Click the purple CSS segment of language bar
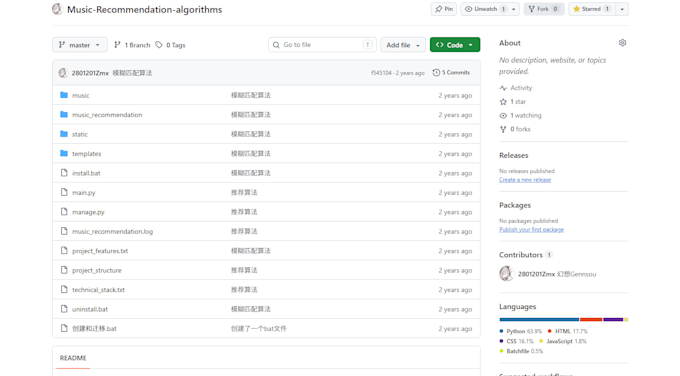Viewport: 680px width, 376px height. 613,320
